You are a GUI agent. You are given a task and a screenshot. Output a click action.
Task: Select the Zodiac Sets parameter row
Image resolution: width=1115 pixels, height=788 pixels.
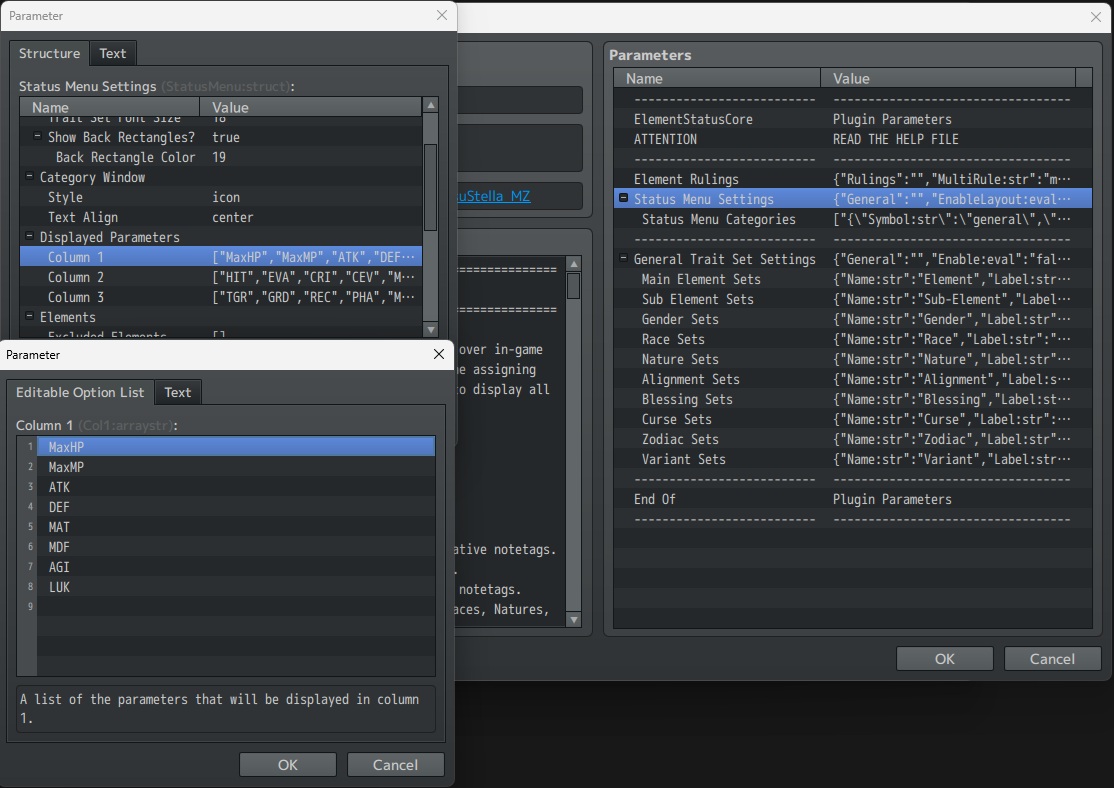pyautogui.click(x=853, y=440)
